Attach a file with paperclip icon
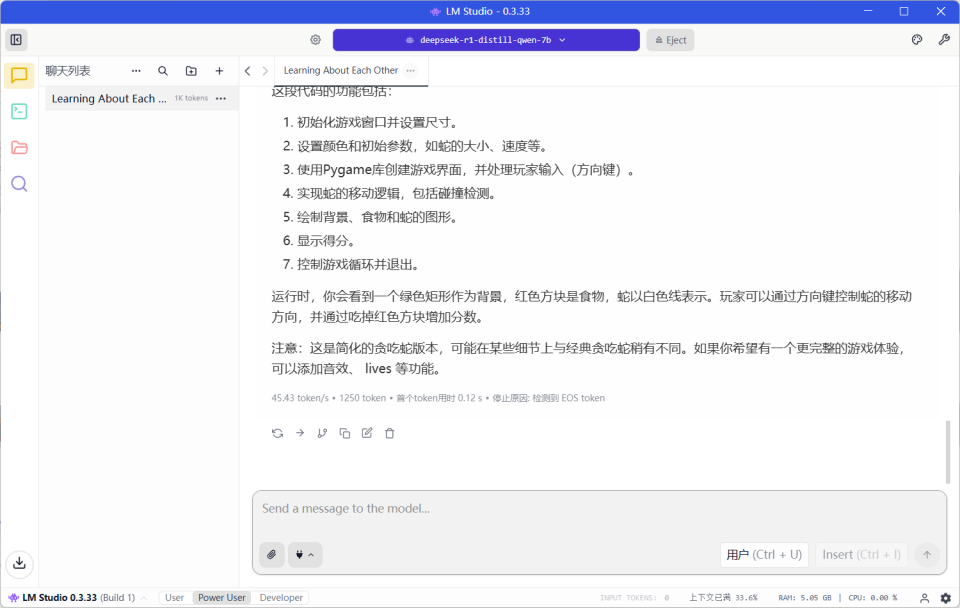 [271, 555]
